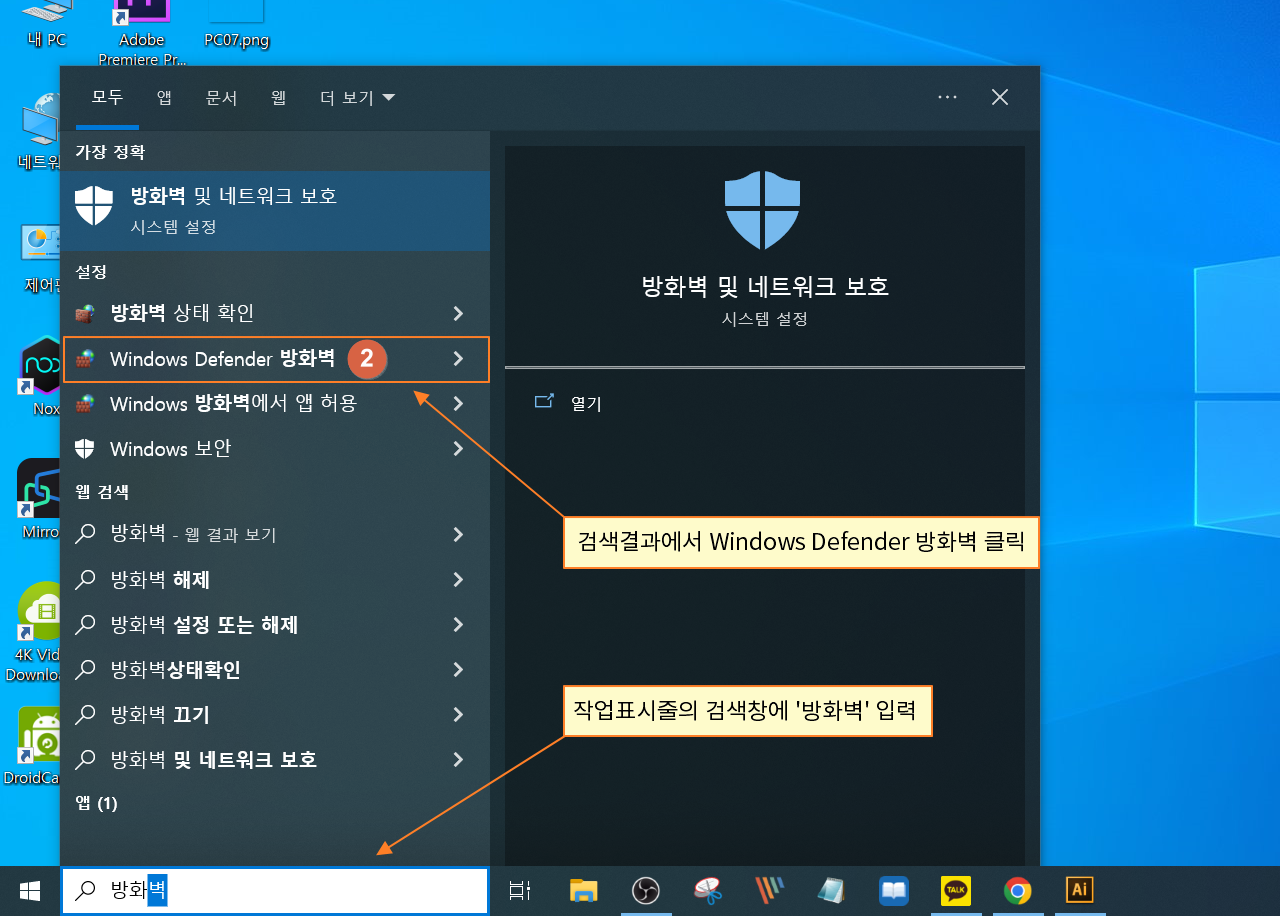
Task: Click the 방화벽 끄기 web suggestion
Action: [x=275, y=715]
